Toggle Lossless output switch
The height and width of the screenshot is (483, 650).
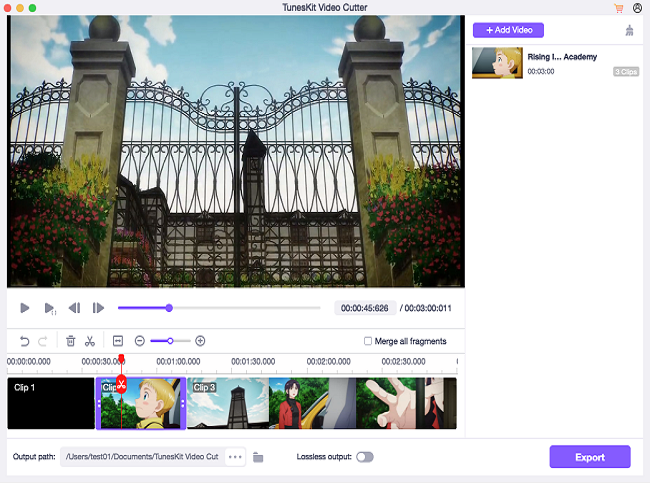point(365,457)
